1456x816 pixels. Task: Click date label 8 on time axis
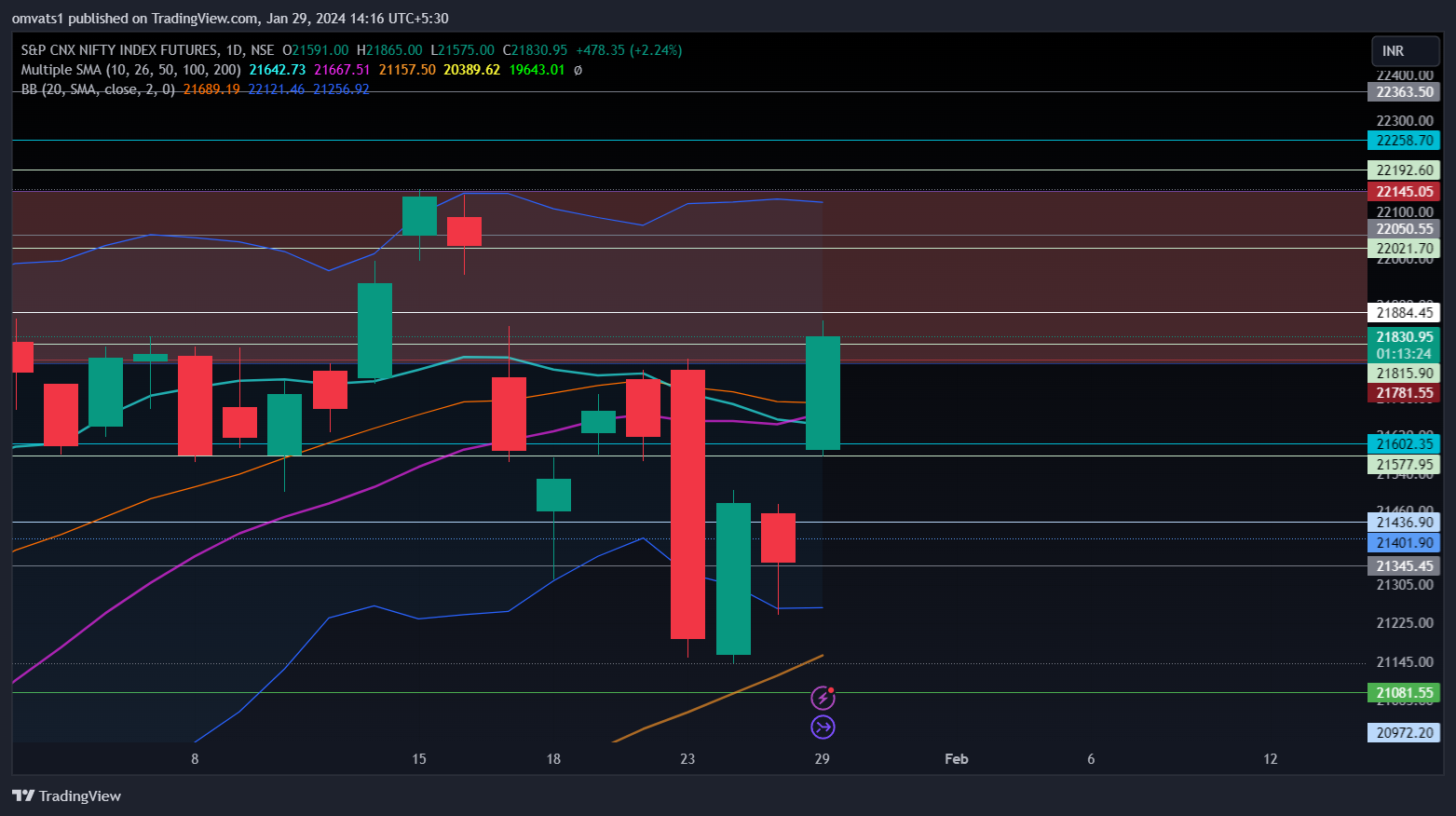click(x=195, y=759)
